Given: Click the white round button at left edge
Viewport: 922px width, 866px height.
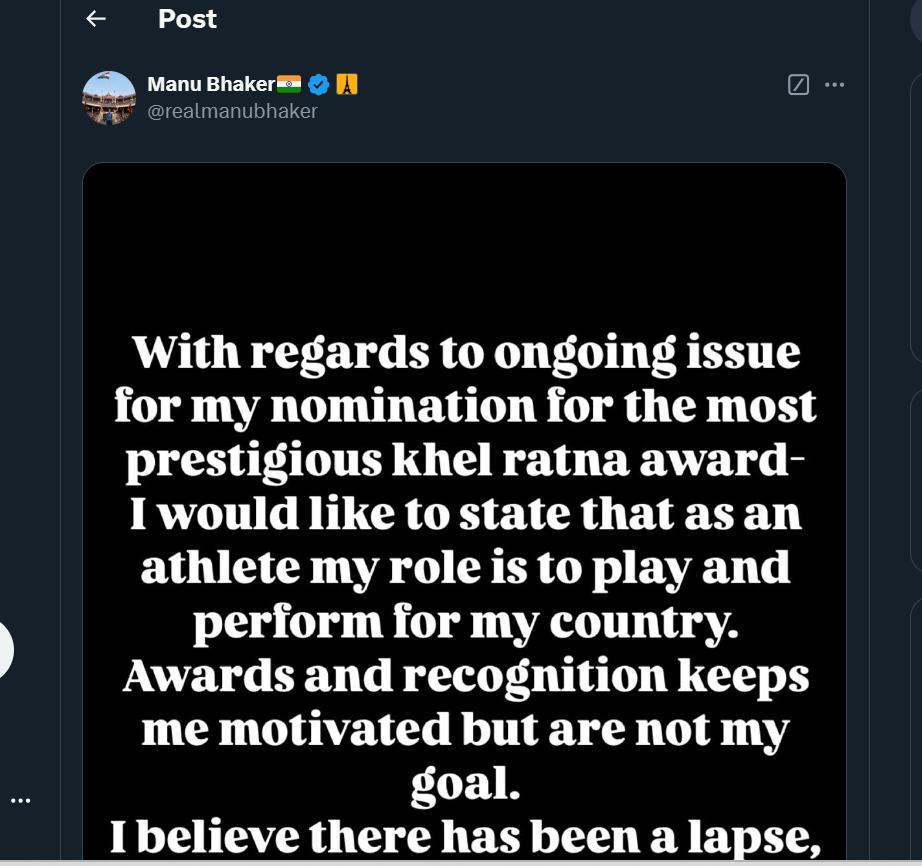Looking at the screenshot, I should click(5, 650).
